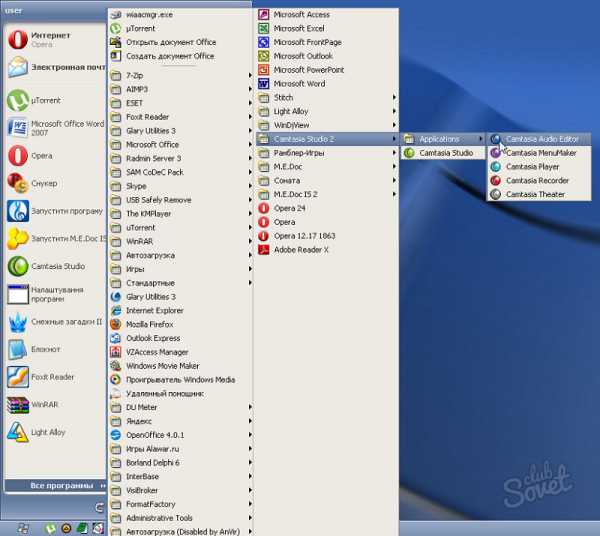Click the Camtasia Theater icon
Screen dimensions: 600x536
click(496, 194)
